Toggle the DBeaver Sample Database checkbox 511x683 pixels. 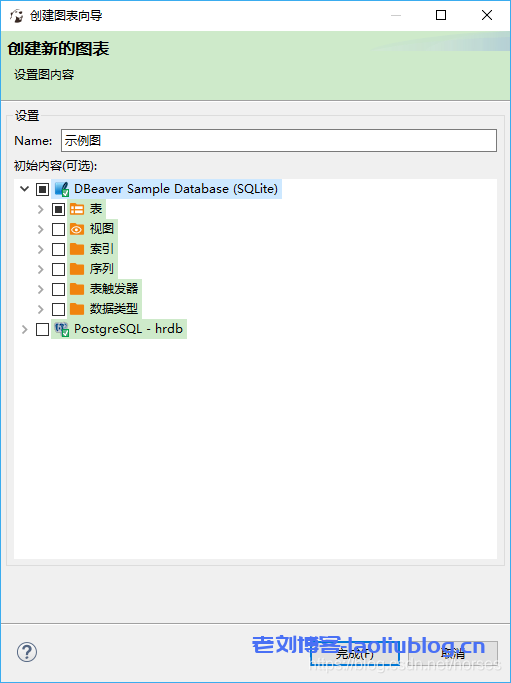pyautogui.click(x=42, y=189)
